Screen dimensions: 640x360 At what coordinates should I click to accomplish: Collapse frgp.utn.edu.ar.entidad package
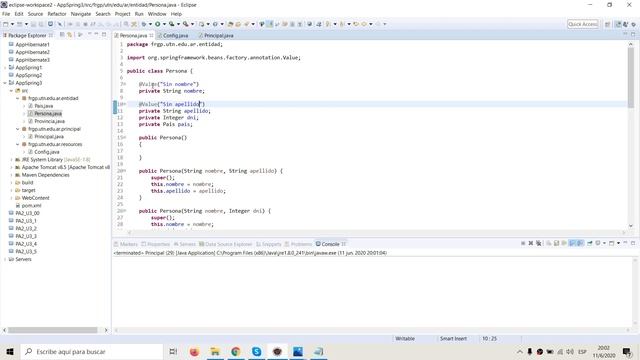[18, 98]
